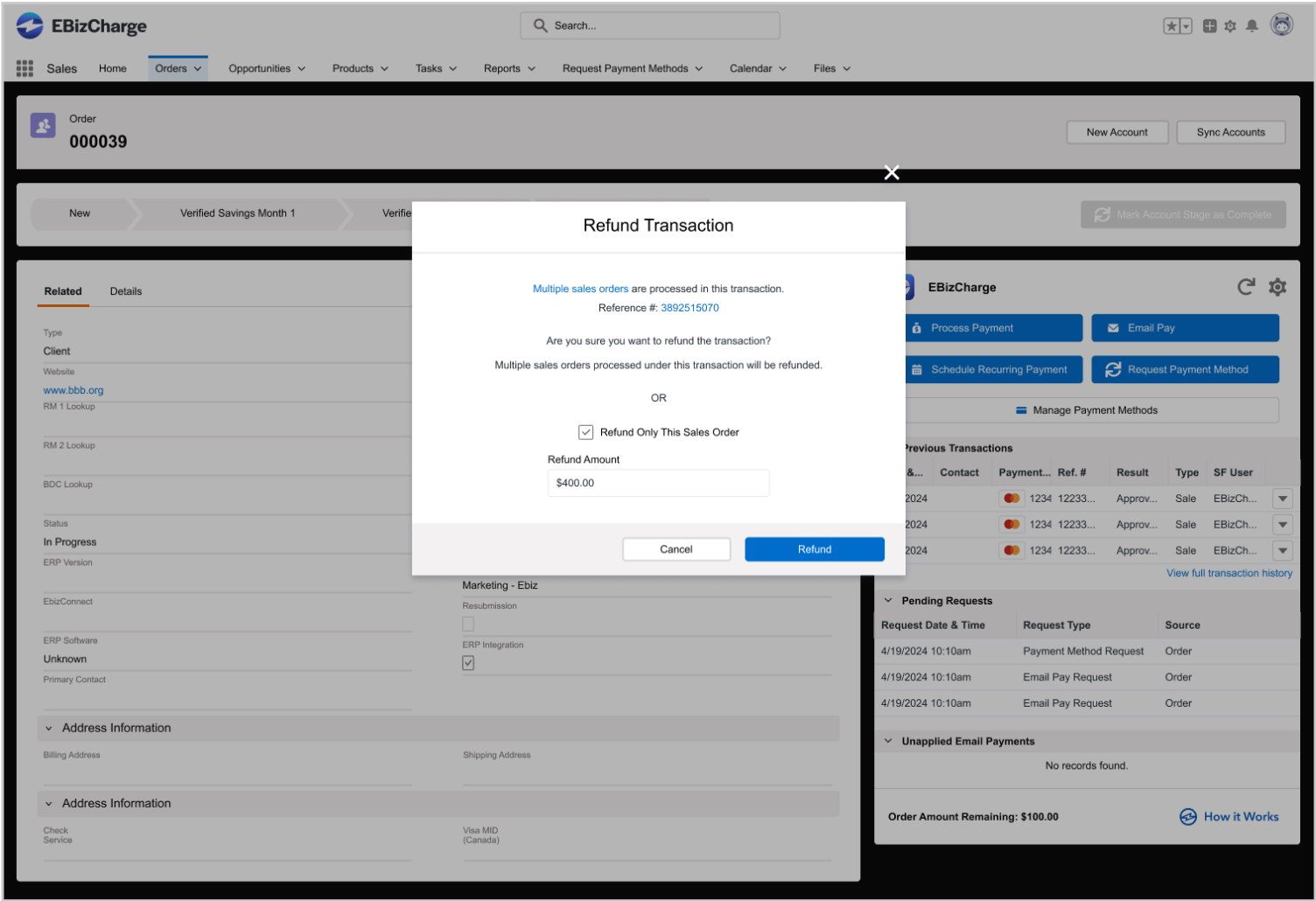Open row actions for second transaction
The height and width of the screenshot is (901, 1316).
[x=1283, y=525]
